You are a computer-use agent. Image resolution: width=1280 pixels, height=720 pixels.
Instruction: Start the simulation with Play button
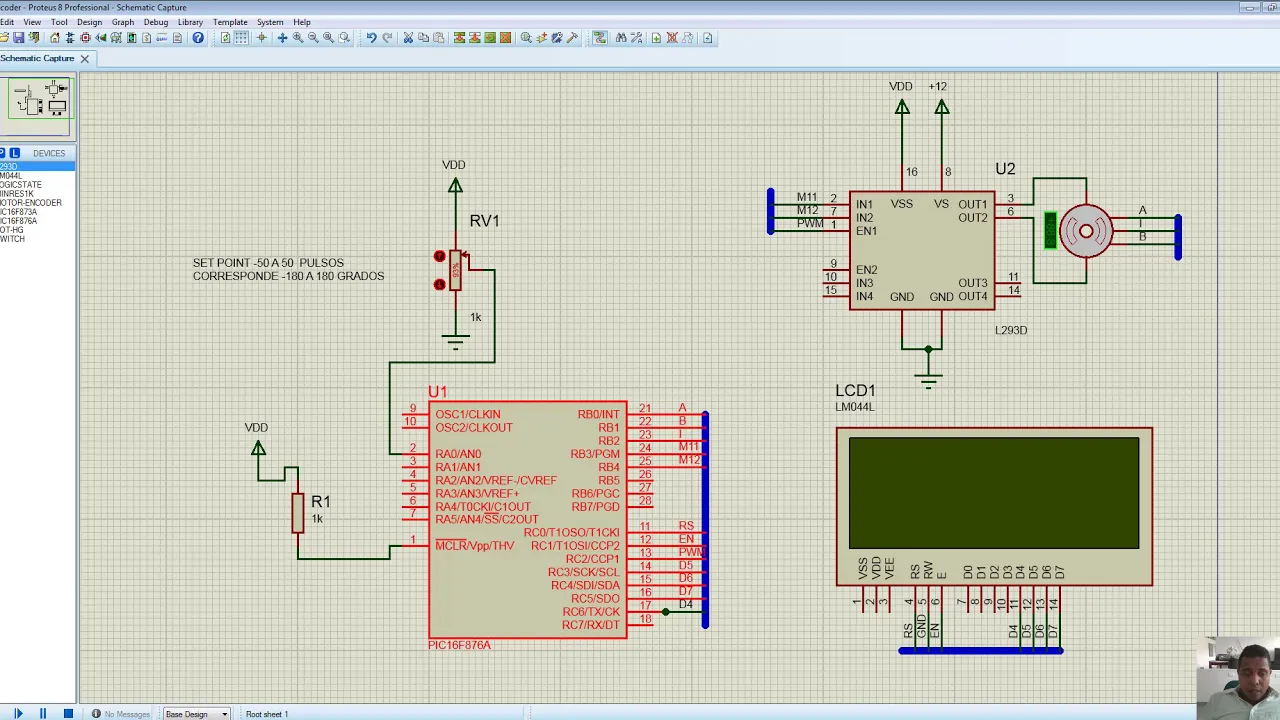(18, 713)
